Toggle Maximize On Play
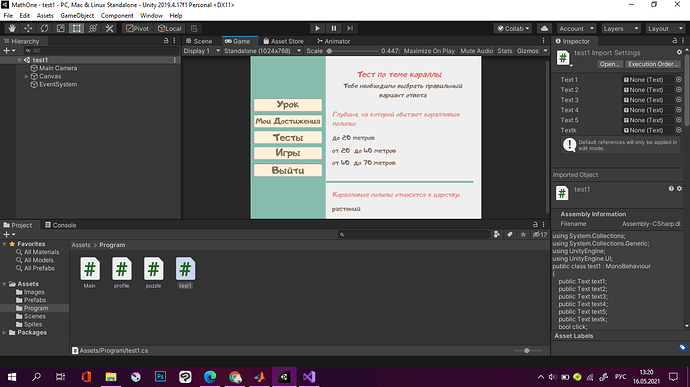The height and width of the screenshot is (387, 690). coord(429,51)
